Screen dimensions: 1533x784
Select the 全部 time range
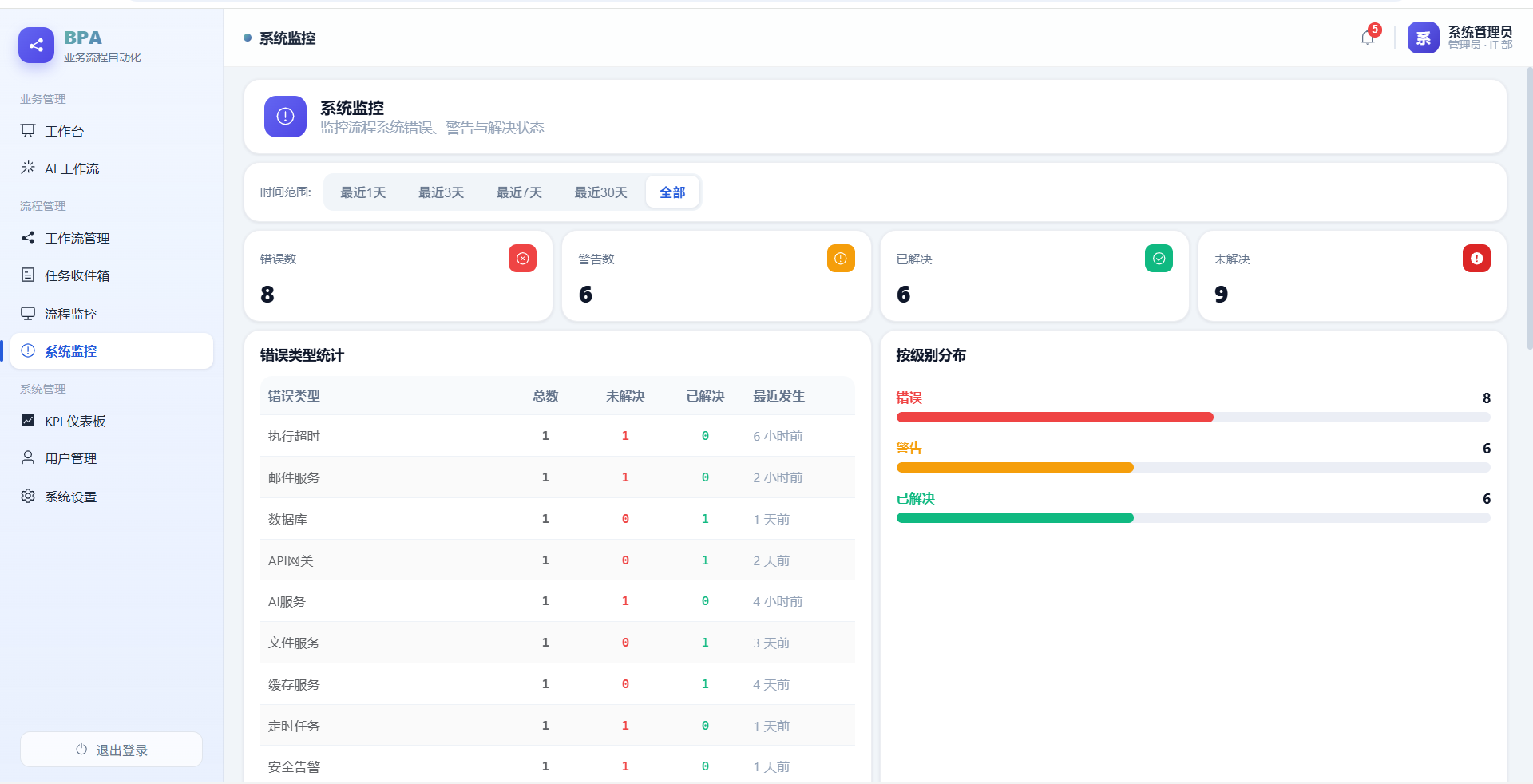pos(672,192)
